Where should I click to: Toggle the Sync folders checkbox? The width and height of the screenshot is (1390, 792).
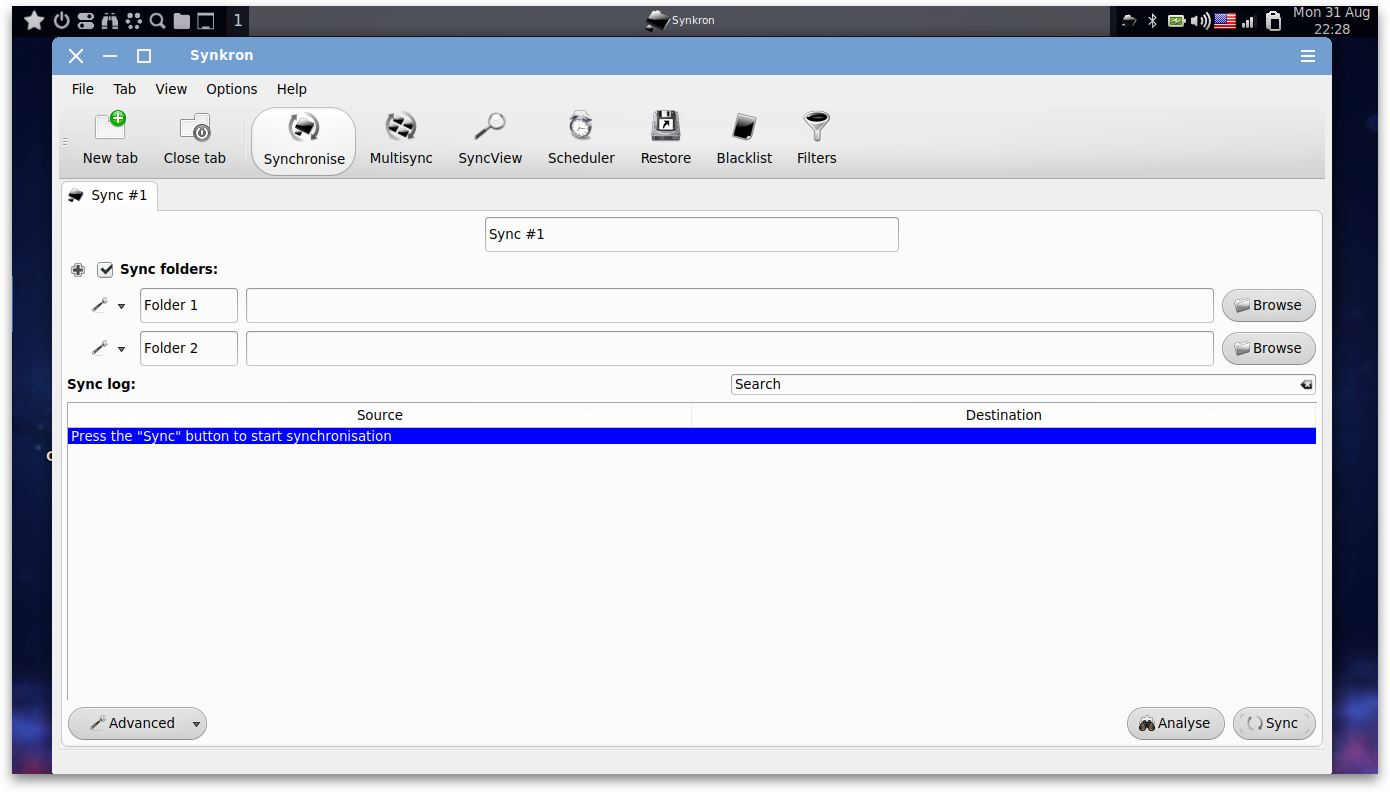(105, 270)
